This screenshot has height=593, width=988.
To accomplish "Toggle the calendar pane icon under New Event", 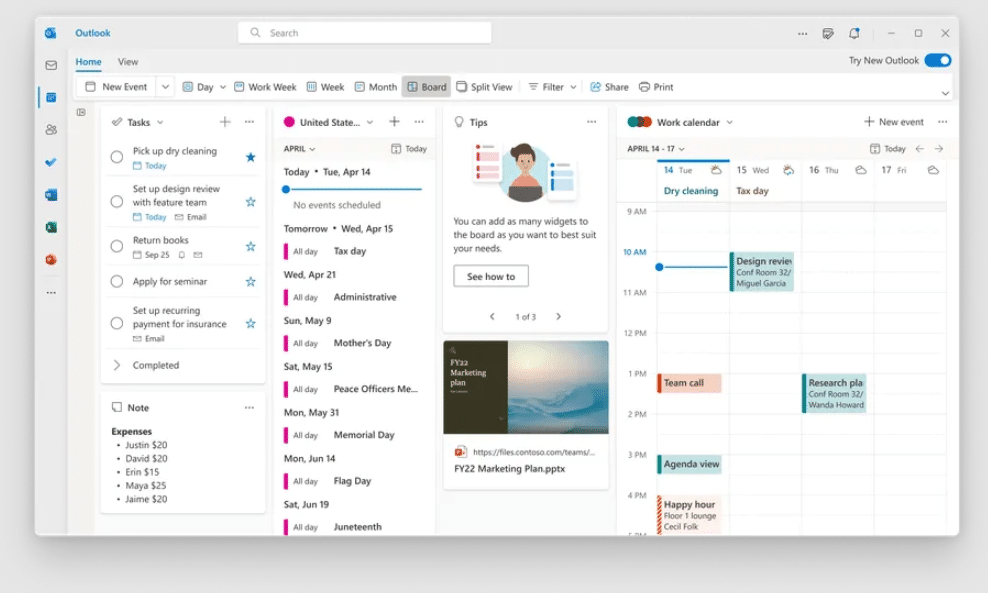I will tap(81, 112).
